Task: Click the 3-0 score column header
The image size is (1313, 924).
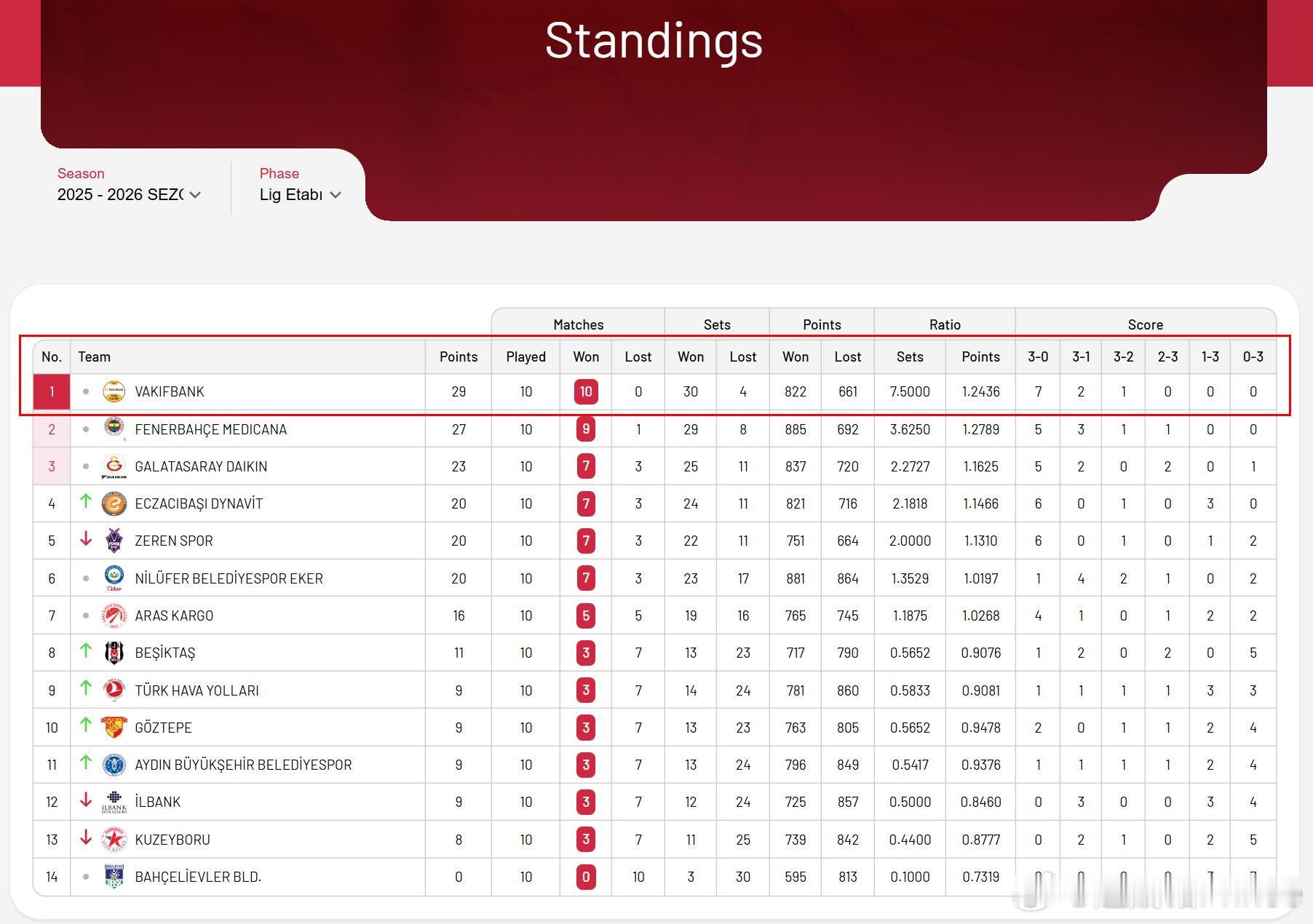Action: pyautogui.click(x=1038, y=357)
